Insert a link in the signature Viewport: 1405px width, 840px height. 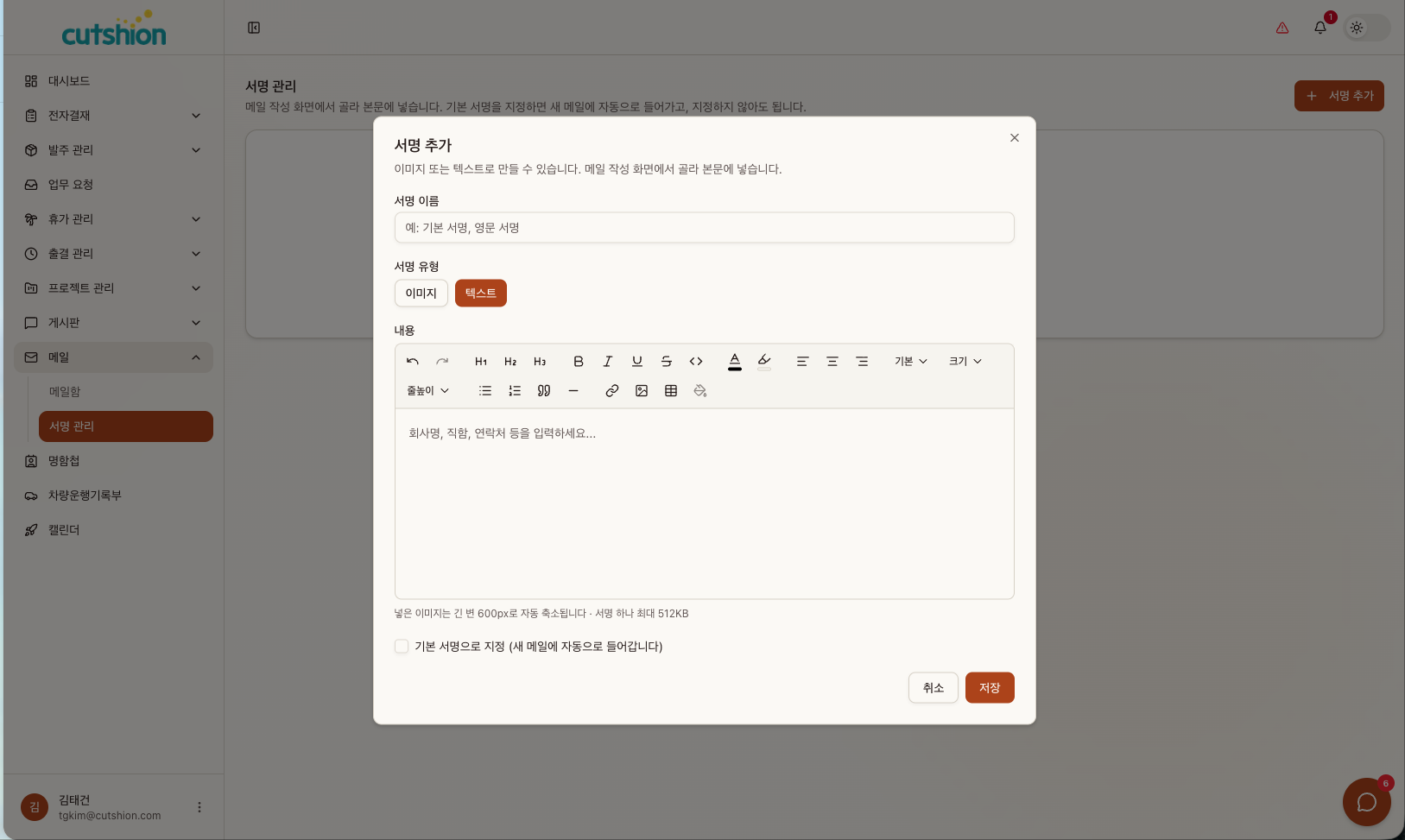[x=612, y=391]
